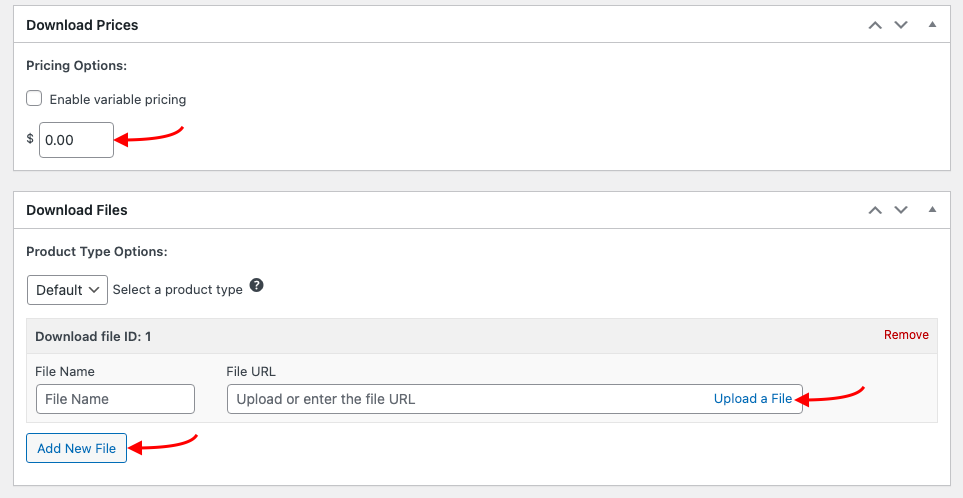The image size is (963, 498).
Task: Click the Add New File button
Action: pos(76,448)
